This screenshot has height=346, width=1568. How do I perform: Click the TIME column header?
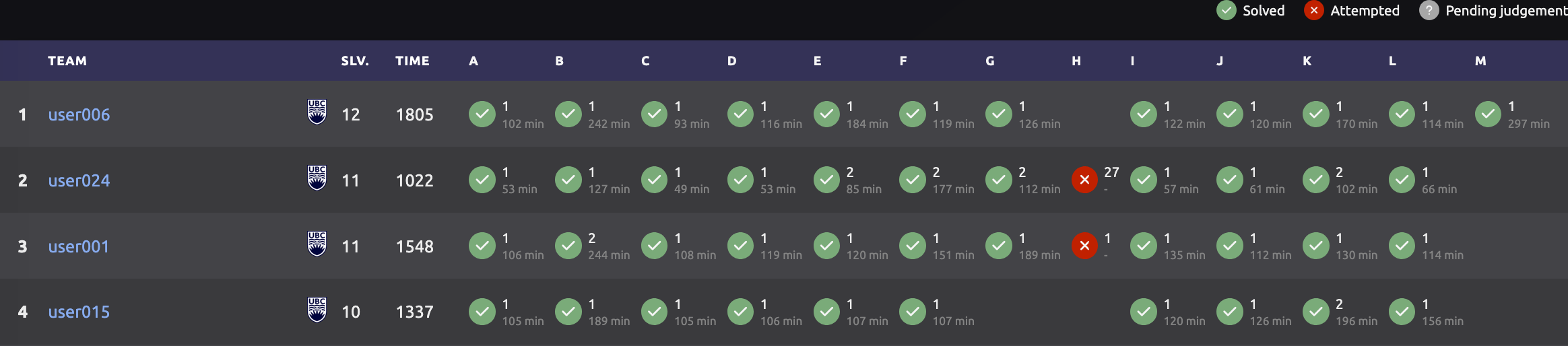[x=412, y=61]
